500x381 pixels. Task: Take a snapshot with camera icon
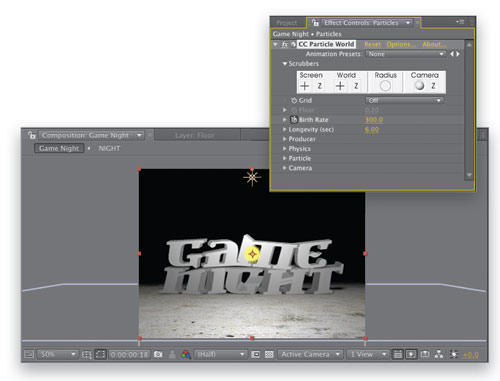[158, 354]
